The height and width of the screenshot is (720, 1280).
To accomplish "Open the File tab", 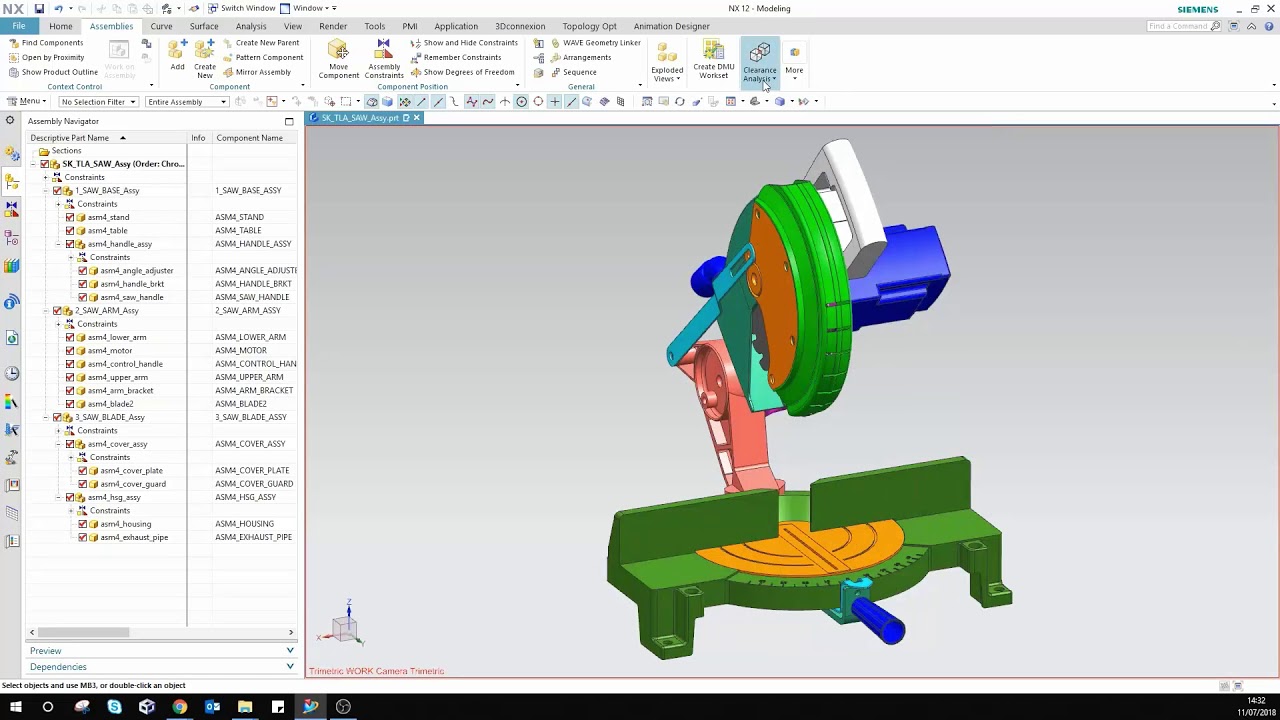I will (19, 26).
